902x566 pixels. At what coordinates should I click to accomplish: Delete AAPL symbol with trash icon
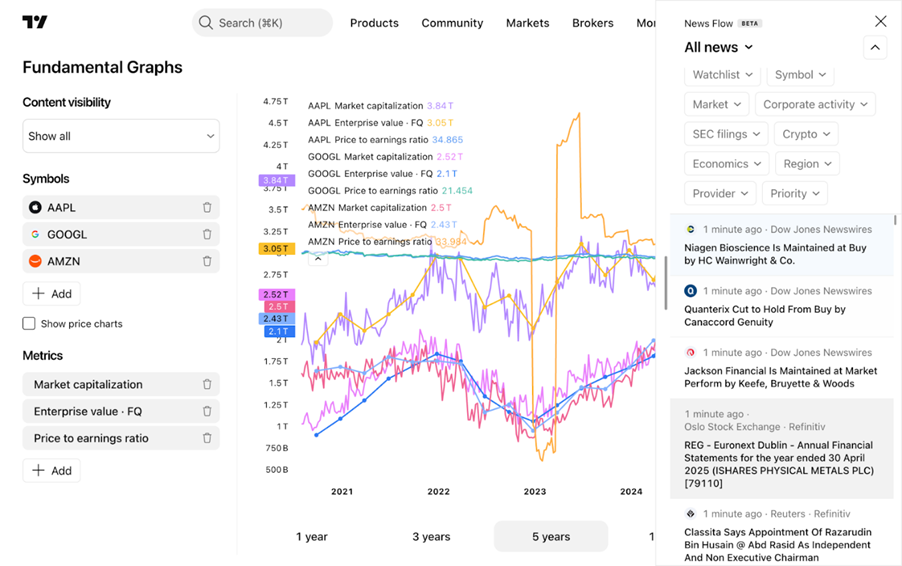click(207, 208)
